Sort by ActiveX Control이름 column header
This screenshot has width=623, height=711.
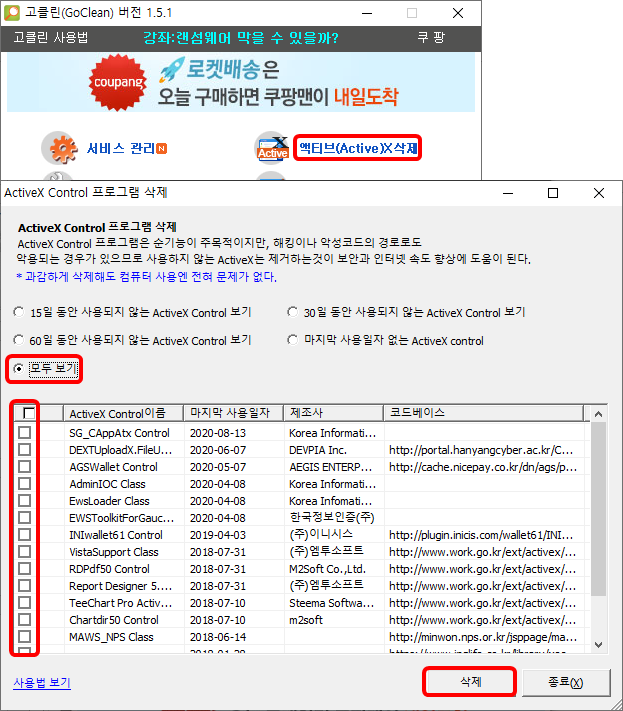pos(123,413)
